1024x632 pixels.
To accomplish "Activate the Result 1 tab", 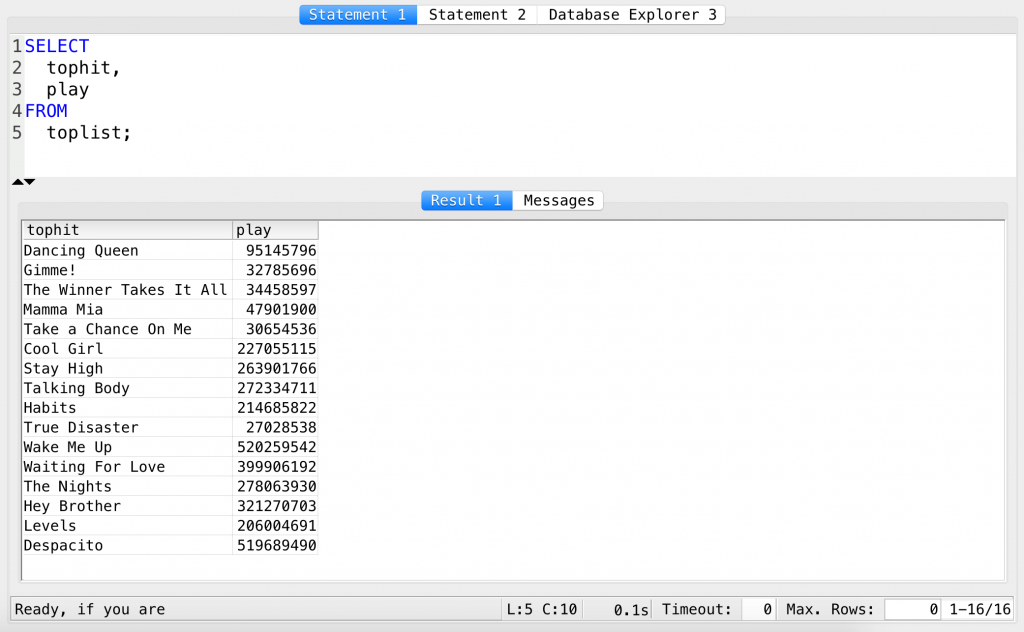I will coord(466,200).
